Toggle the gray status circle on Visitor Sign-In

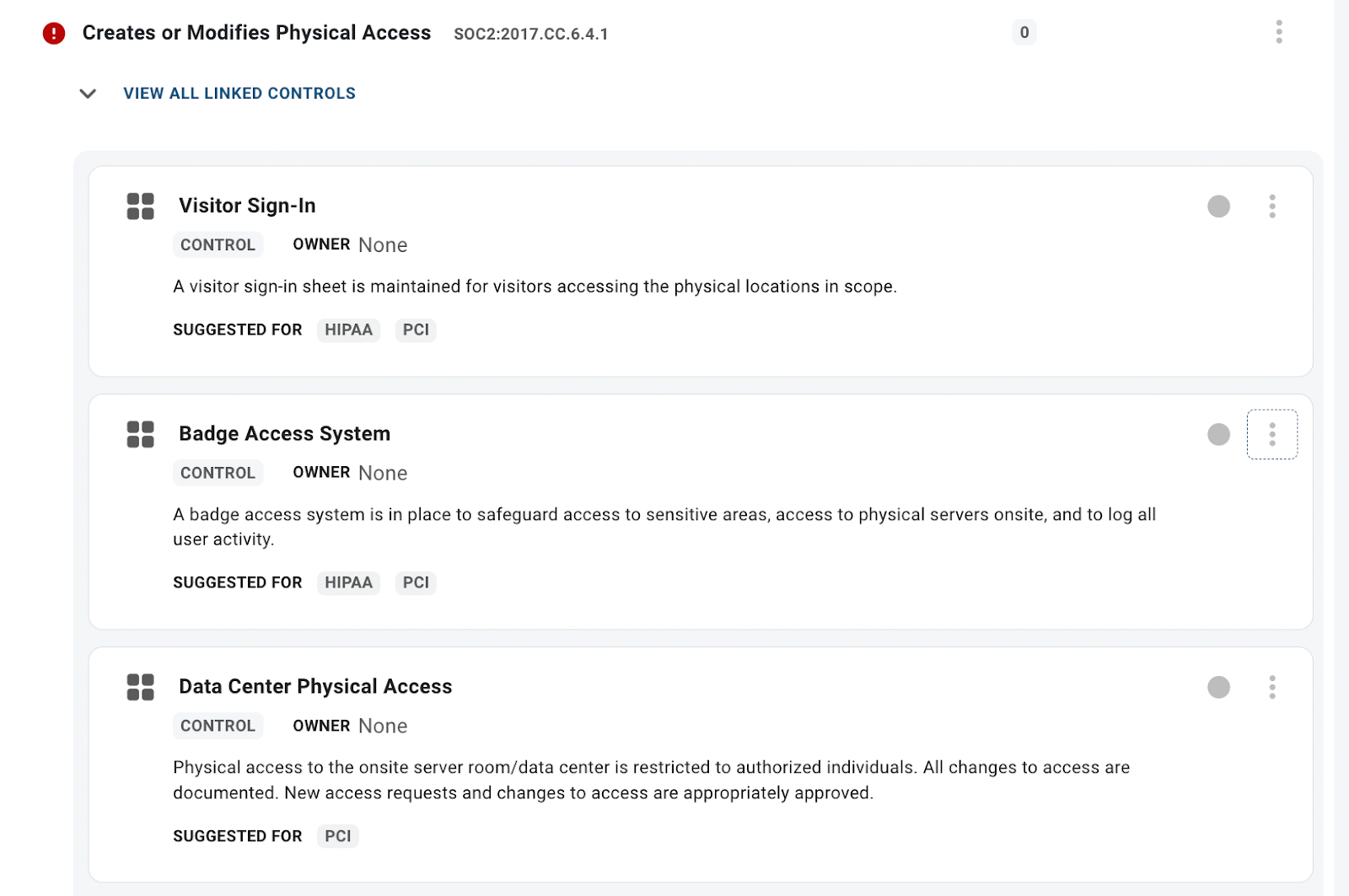[x=1218, y=207]
